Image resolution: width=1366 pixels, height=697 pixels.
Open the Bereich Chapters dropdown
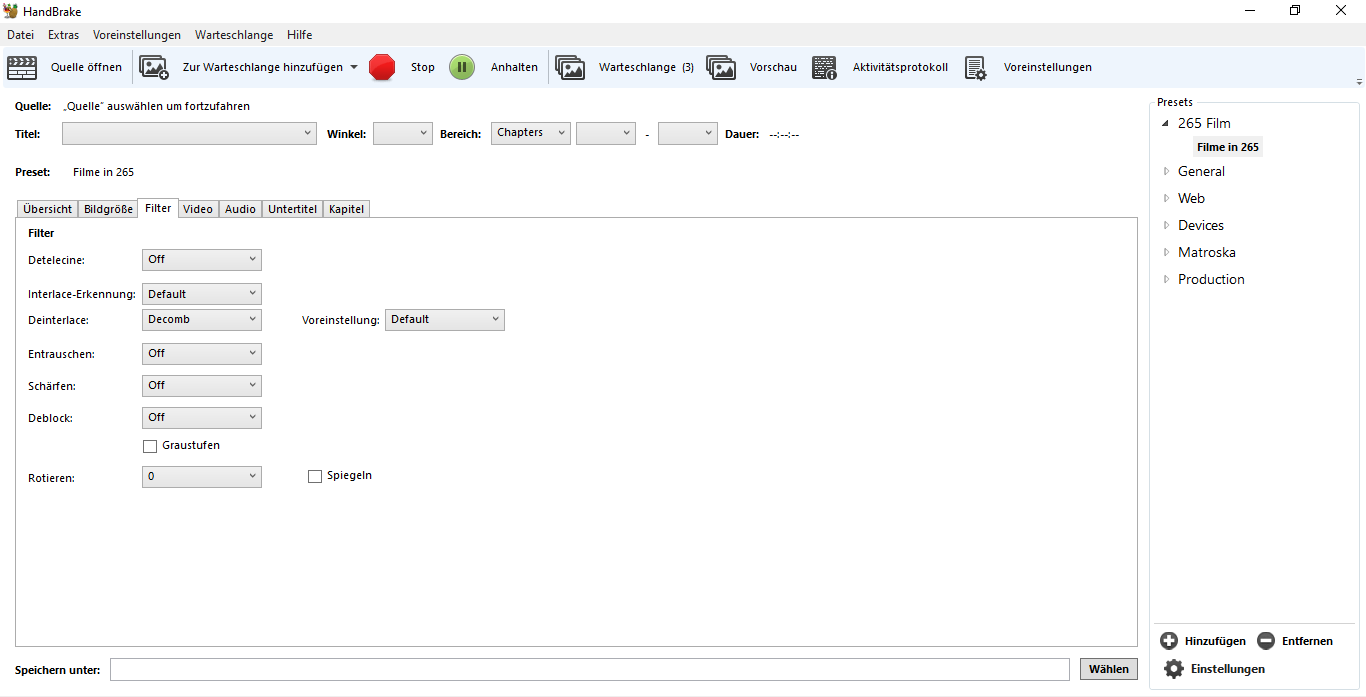[x=530, y=133]
